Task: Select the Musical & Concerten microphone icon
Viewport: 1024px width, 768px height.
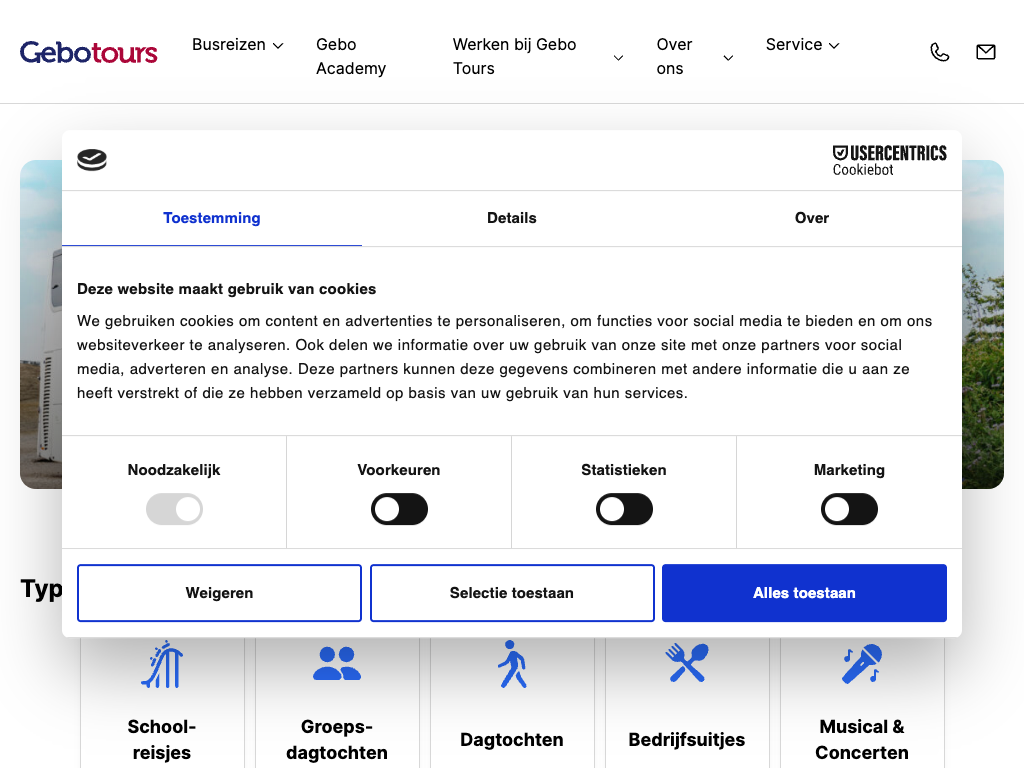Action: pos(861,663)
